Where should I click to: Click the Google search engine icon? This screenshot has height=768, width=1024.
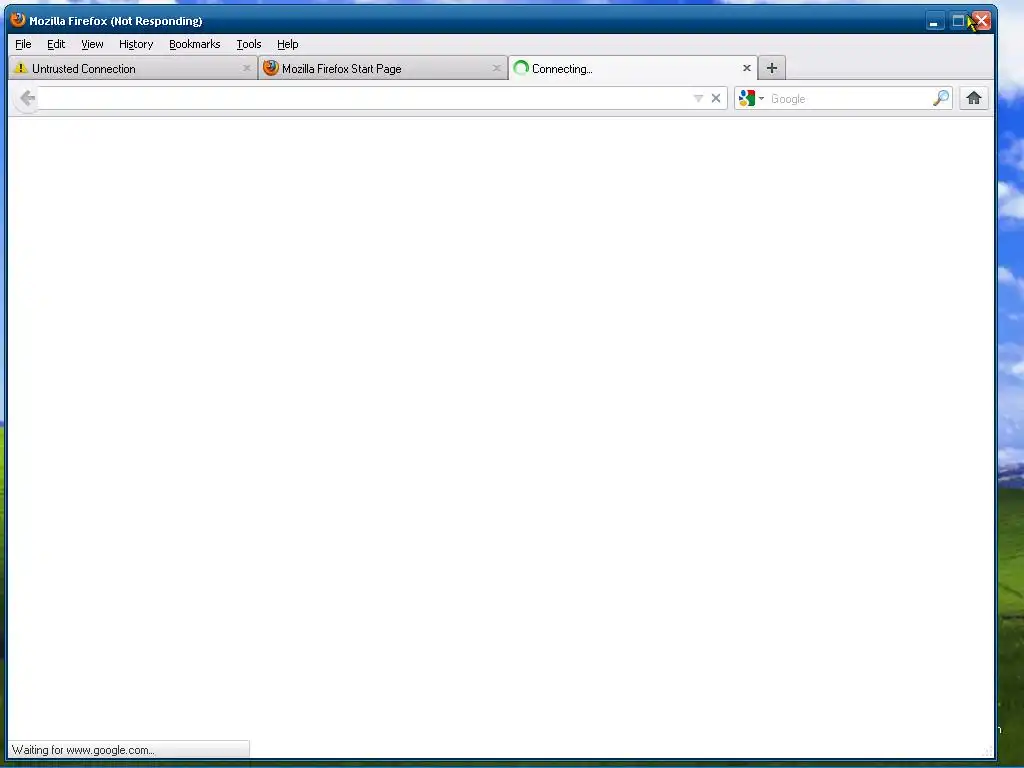point(747,99)
